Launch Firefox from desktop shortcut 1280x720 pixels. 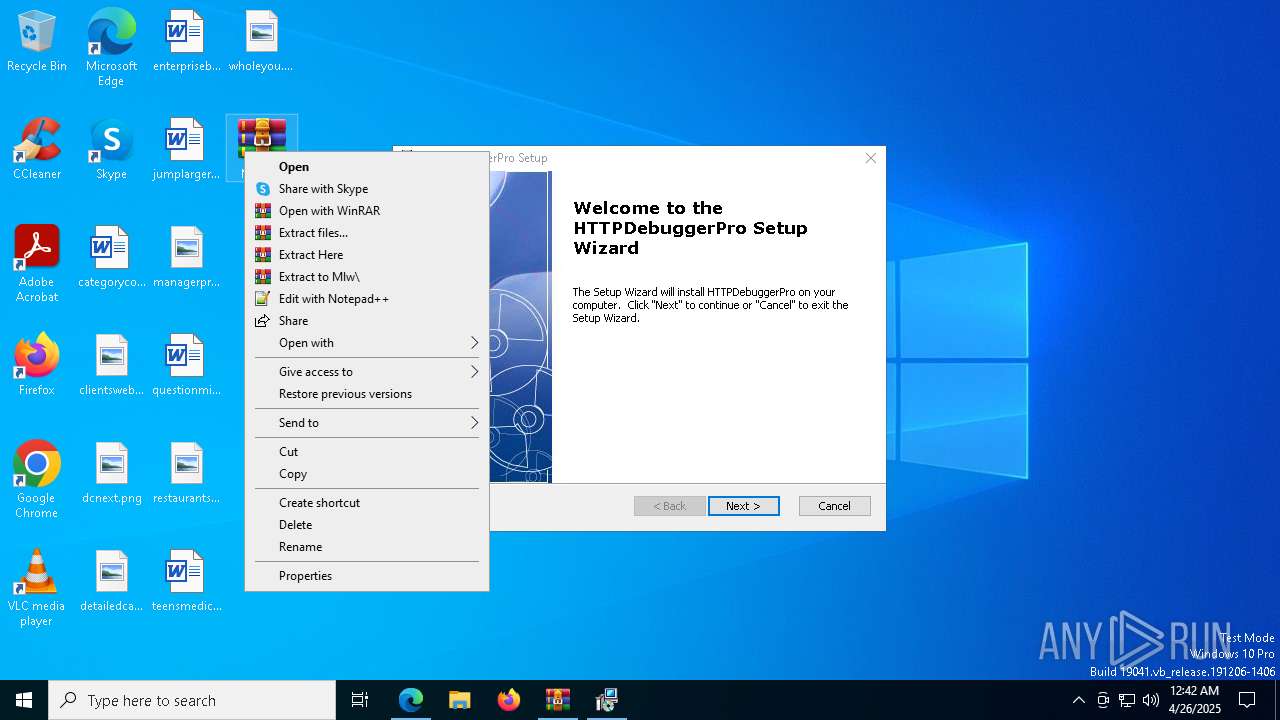37,366
